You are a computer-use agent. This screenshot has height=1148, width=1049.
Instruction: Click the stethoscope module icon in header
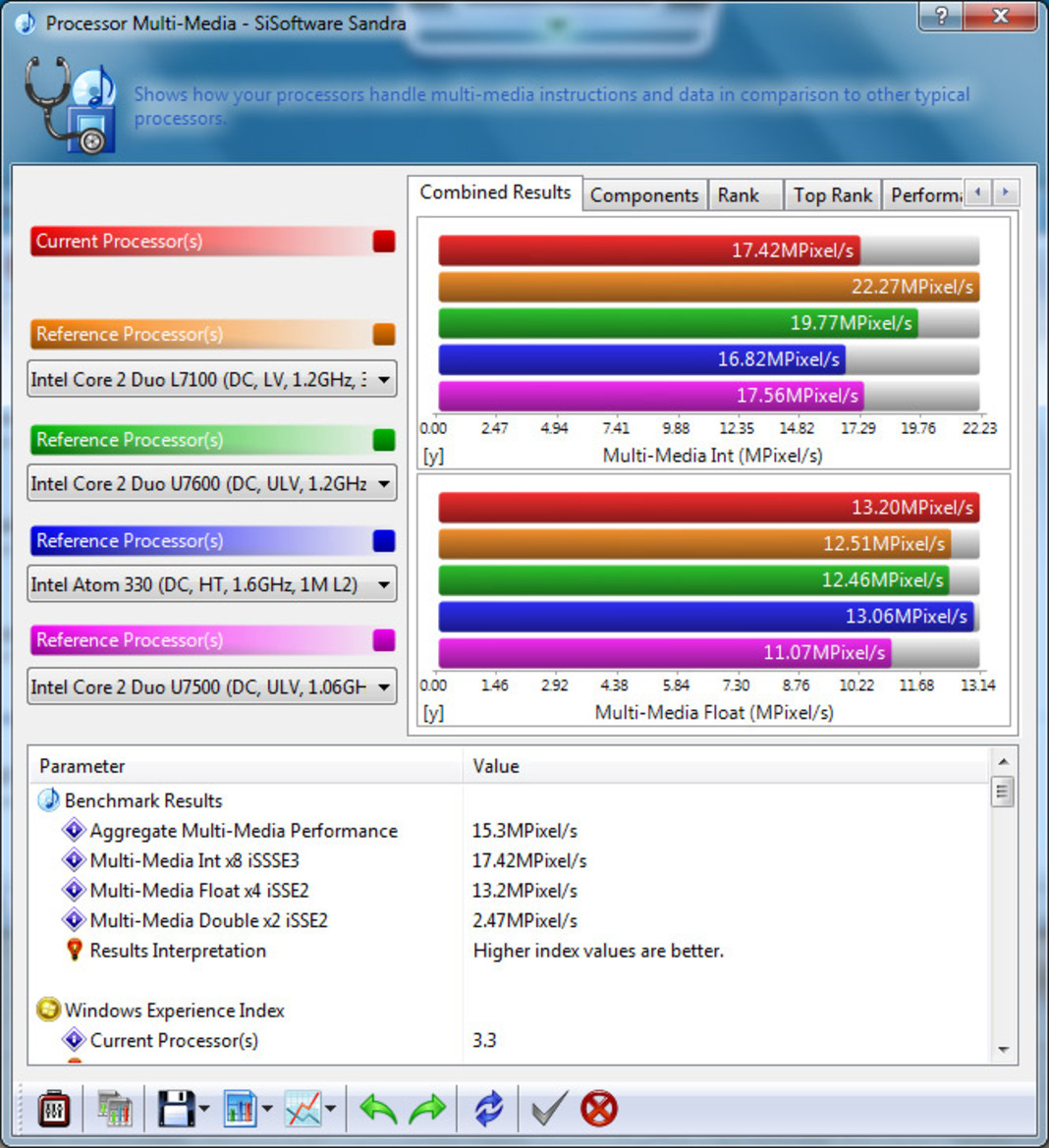pyautogui.click(x=71, y=104)
